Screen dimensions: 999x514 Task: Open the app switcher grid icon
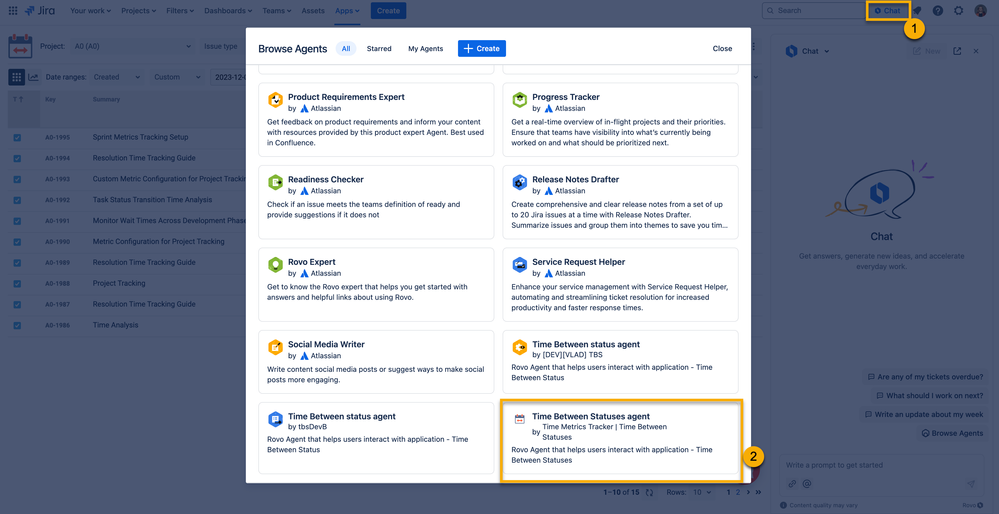tap(13, 11)
